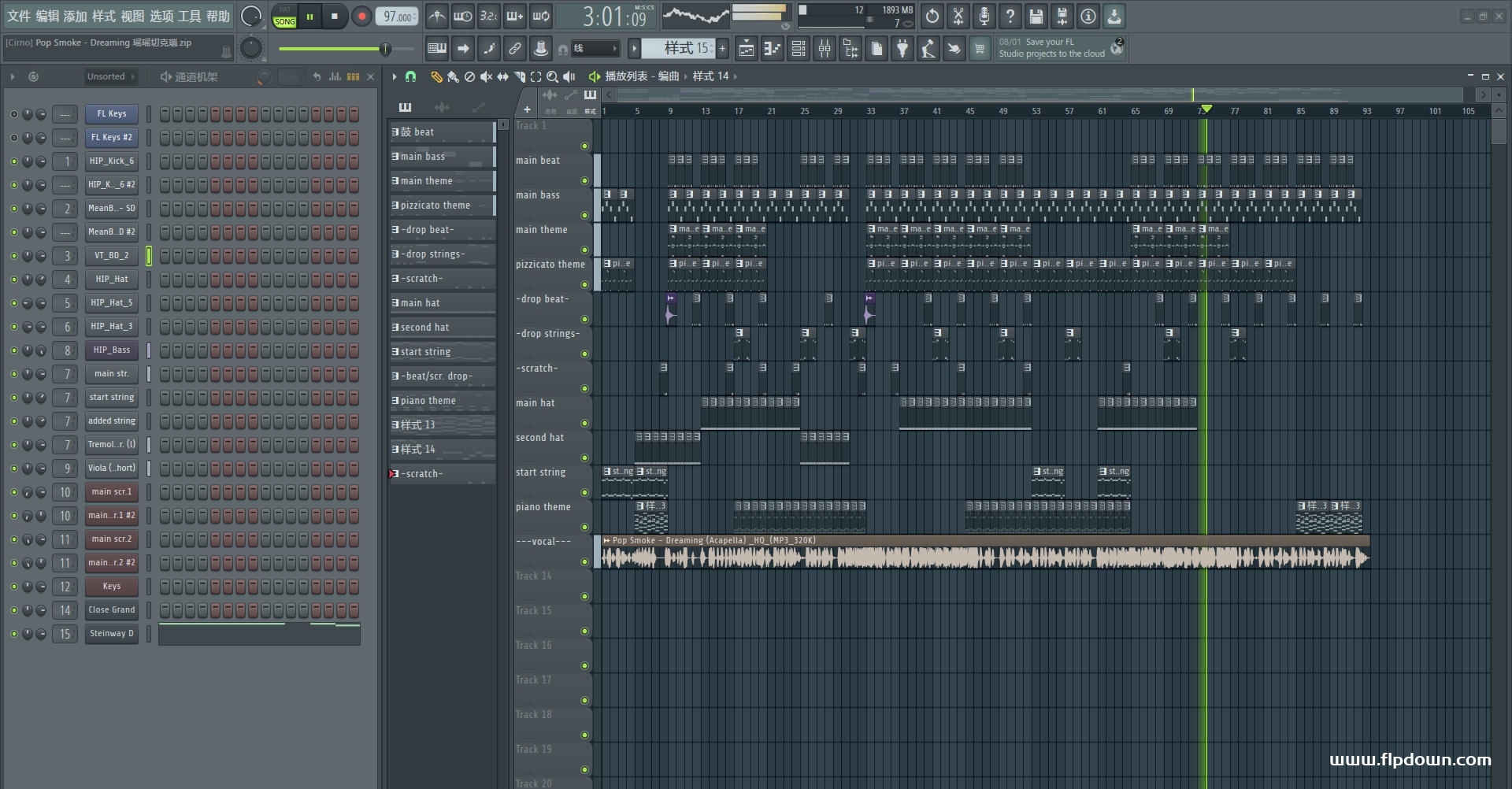This screenshot has height=789, width=1512.
Task: Mute the main beat track
Action: point(584,180)
